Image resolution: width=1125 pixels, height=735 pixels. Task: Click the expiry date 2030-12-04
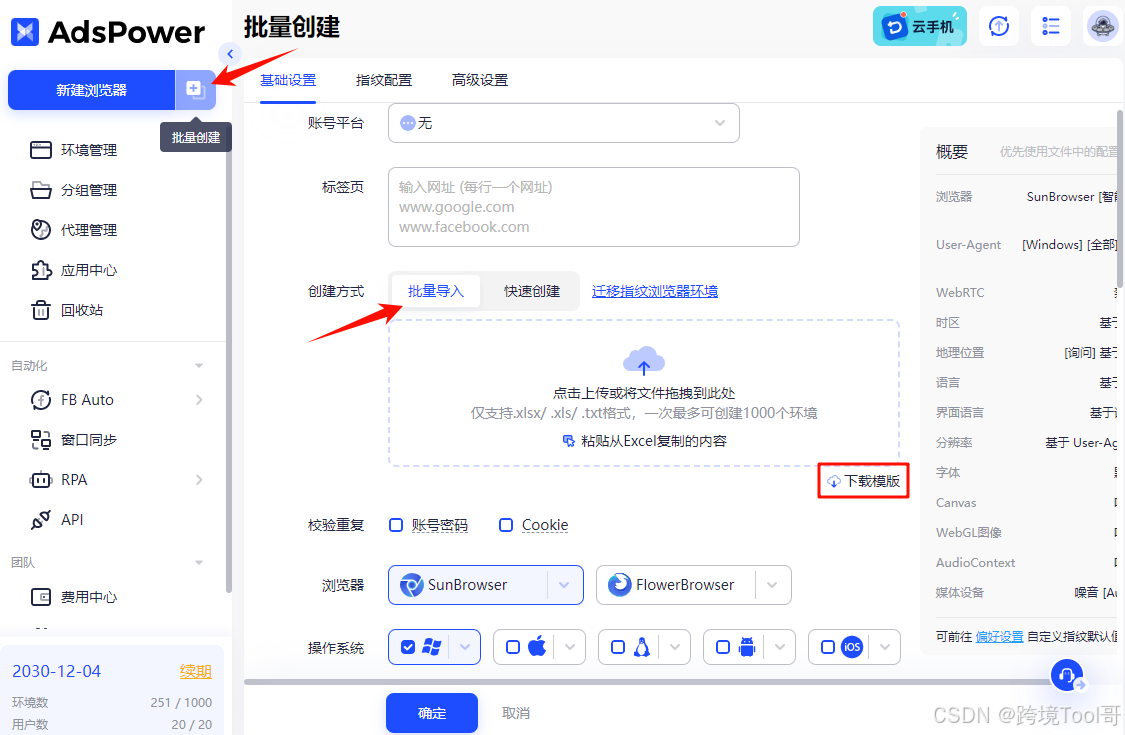pos(57,671)
